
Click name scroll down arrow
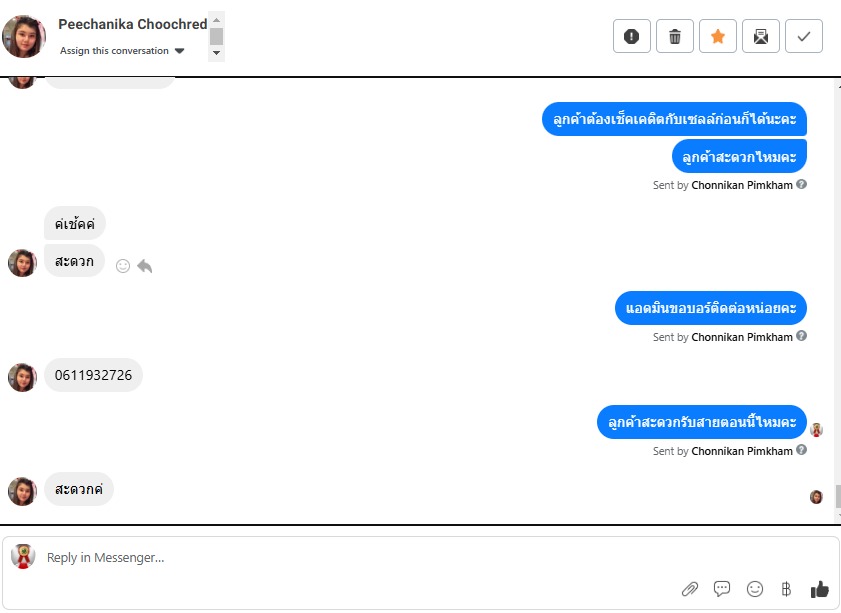point(216,53)
